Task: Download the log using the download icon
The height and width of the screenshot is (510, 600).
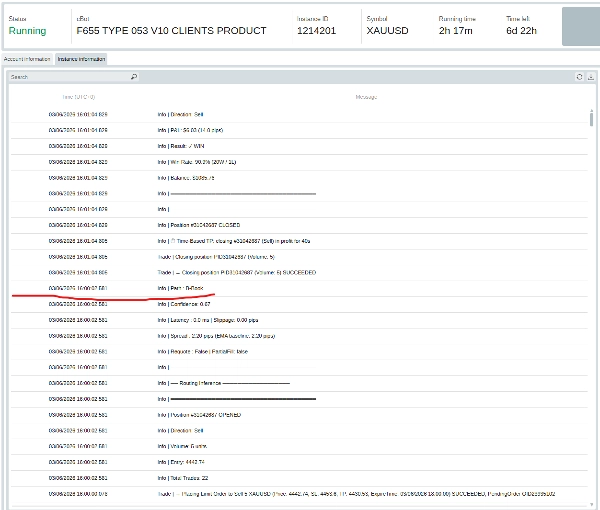Action: (x=591, y=77)
